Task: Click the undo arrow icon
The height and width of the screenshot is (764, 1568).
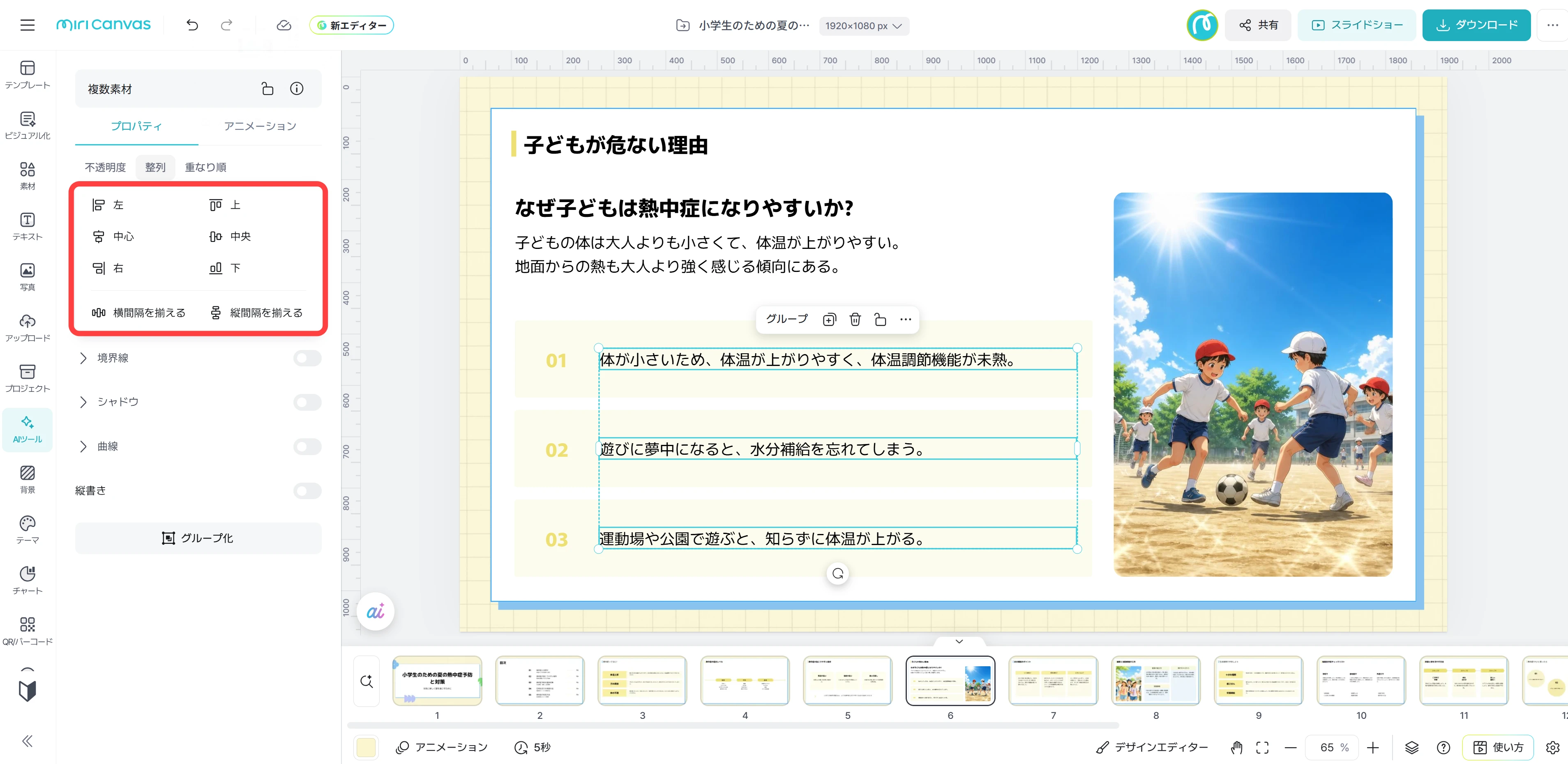Action: 192,25
